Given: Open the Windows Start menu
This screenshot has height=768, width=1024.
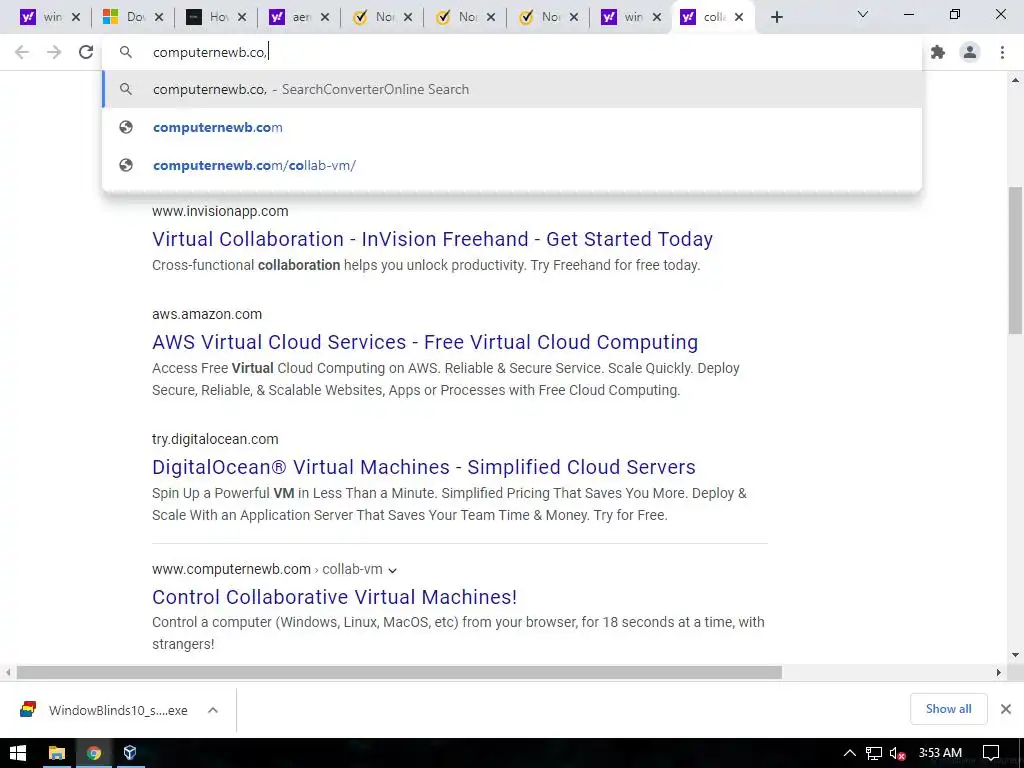Looking at the screenshot, I should [18, 753].
